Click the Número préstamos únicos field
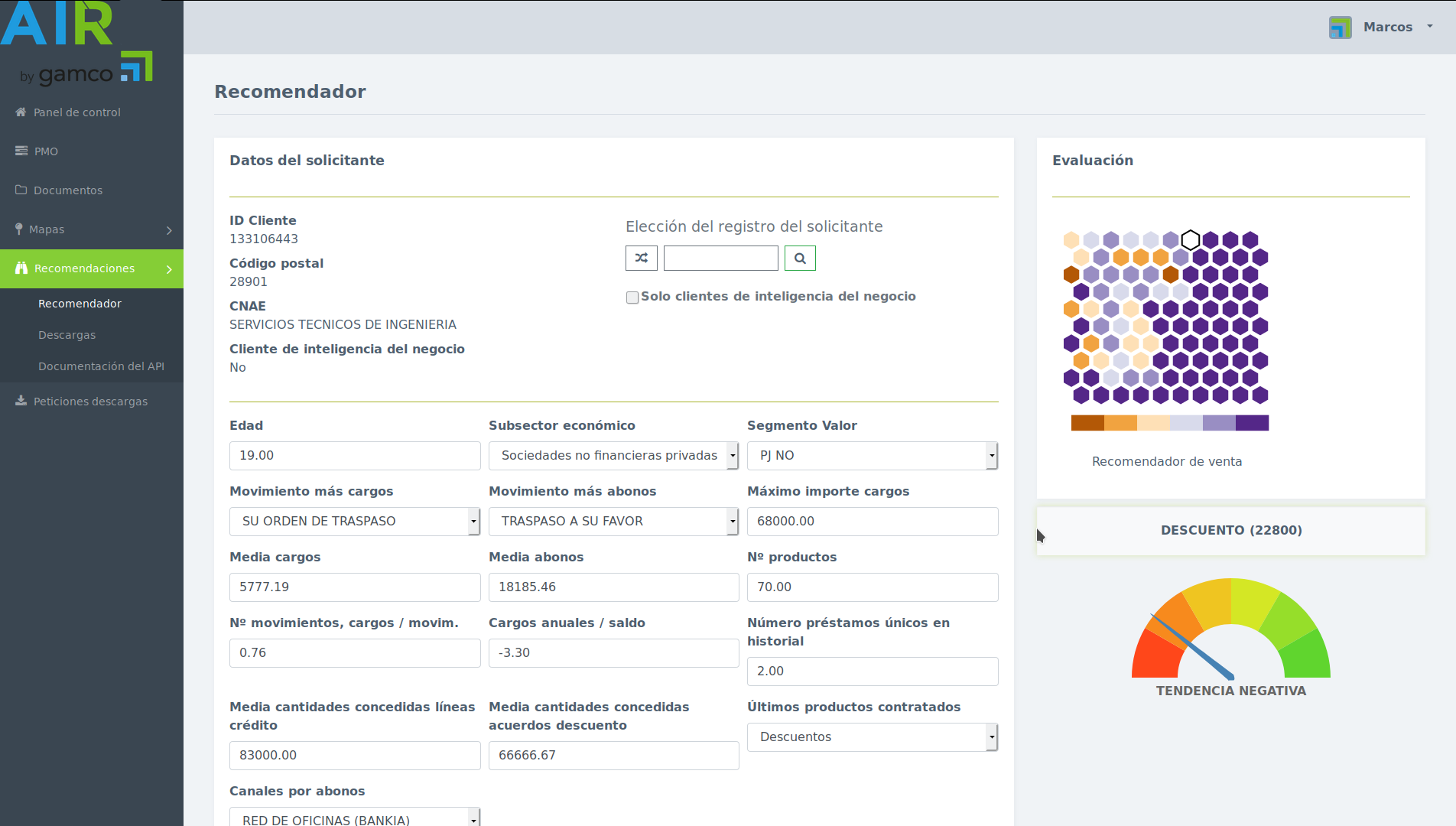Image resolution: width=1456 pixels, height=826 pixels. pos(873,672)
